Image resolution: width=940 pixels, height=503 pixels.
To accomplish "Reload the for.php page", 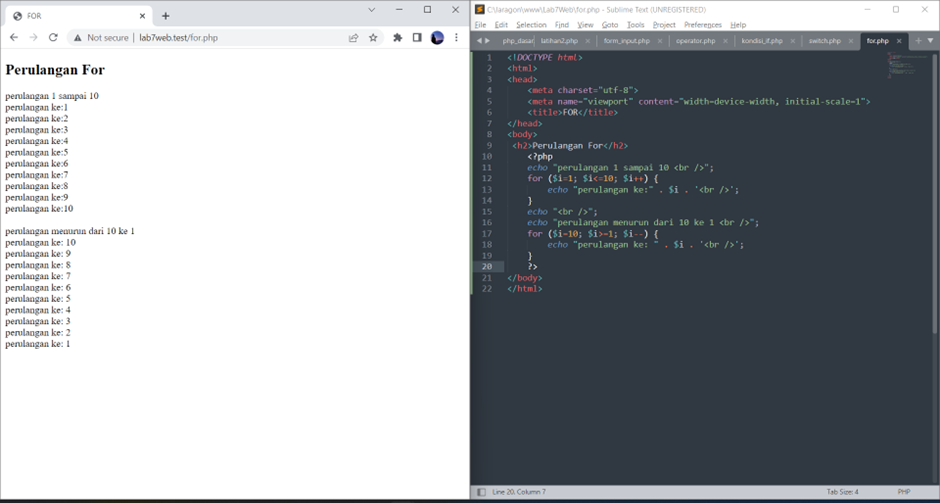I will point(53,37).
